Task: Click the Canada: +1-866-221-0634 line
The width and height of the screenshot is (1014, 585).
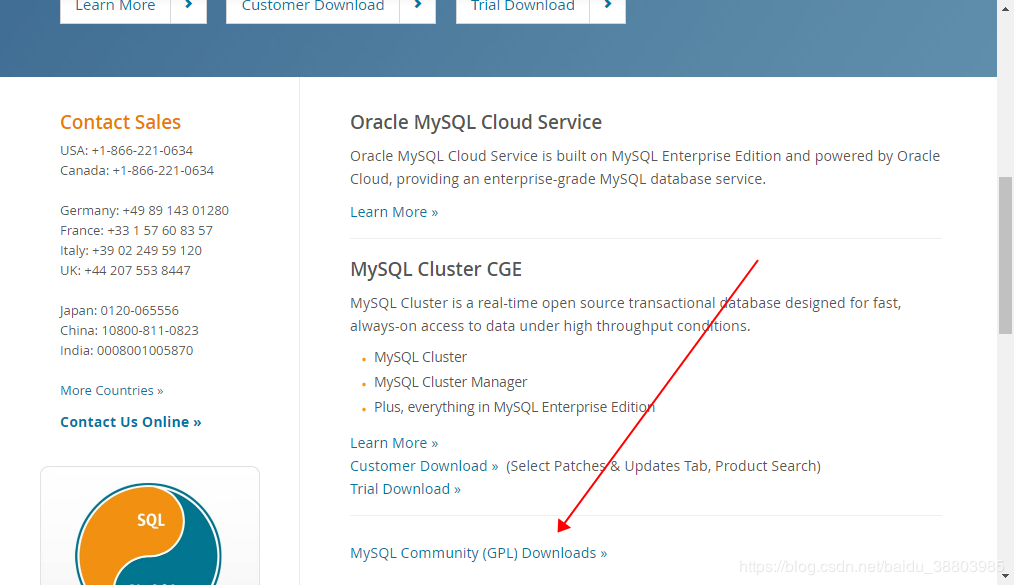Action: click(137, 171)
